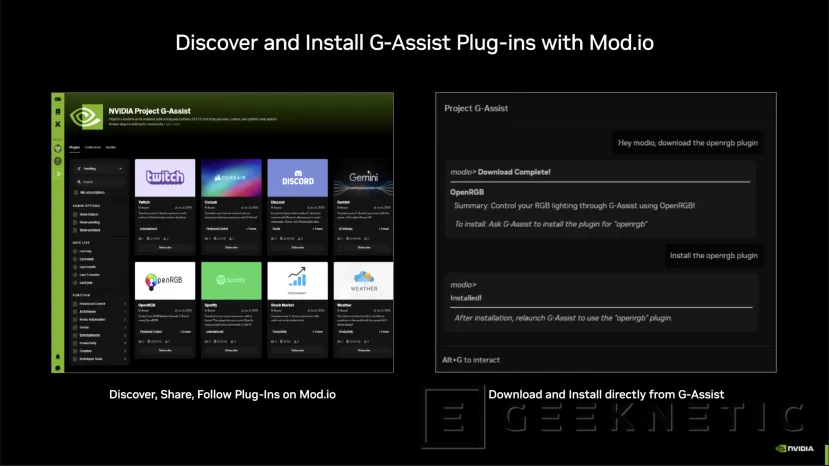Click the 'Alt+G to interact' input in G-Assist

click(606, 360)
